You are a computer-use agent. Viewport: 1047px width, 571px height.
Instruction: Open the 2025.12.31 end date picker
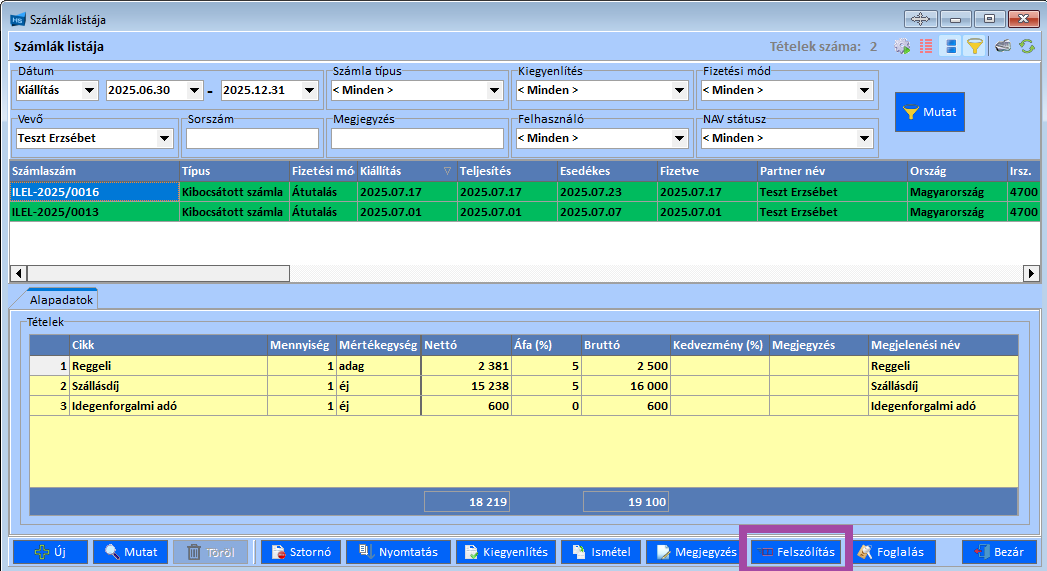point(309,90)
